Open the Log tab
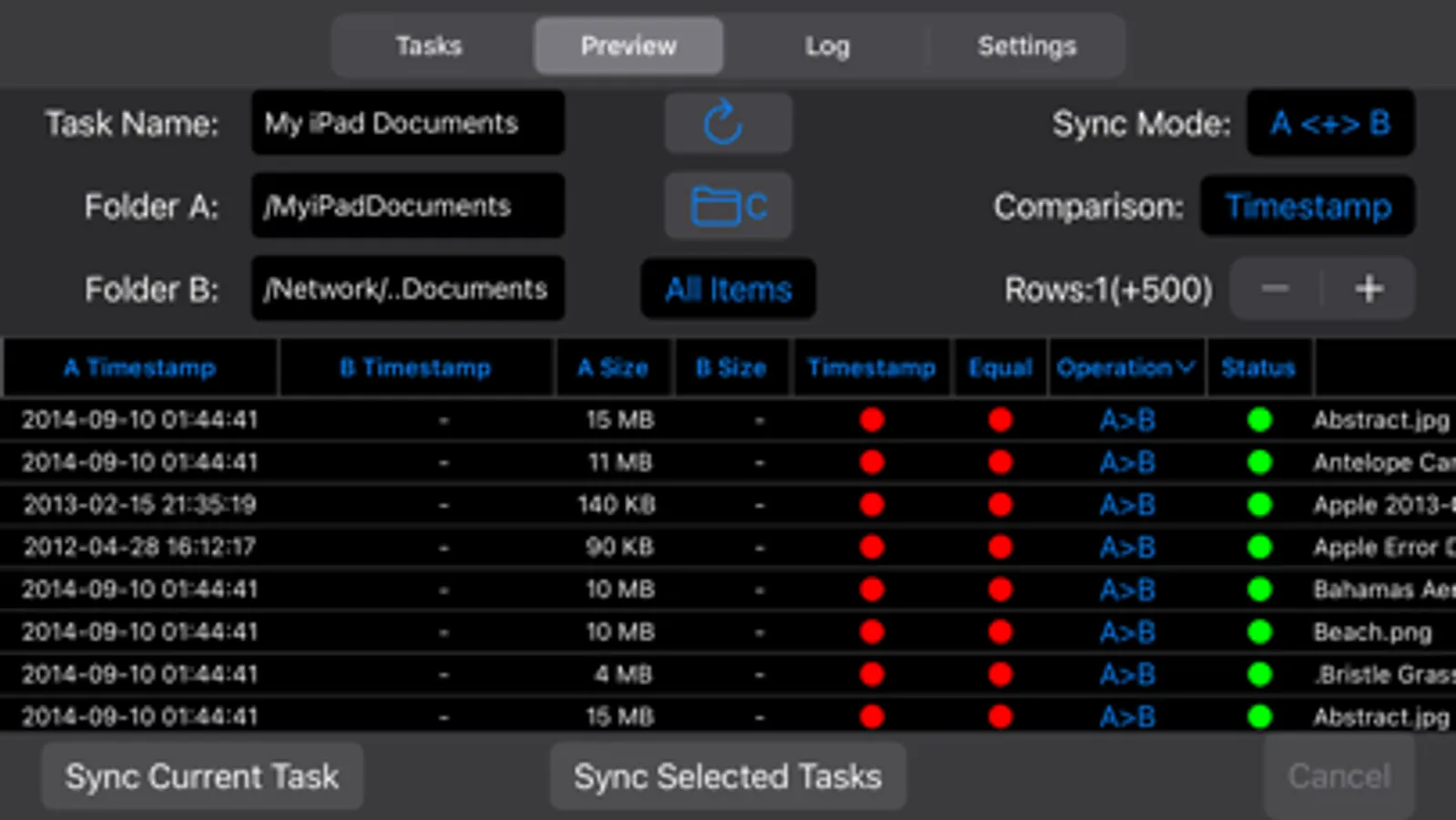The height and width of the screenshot is (820, 1456). tap(827, 46)
